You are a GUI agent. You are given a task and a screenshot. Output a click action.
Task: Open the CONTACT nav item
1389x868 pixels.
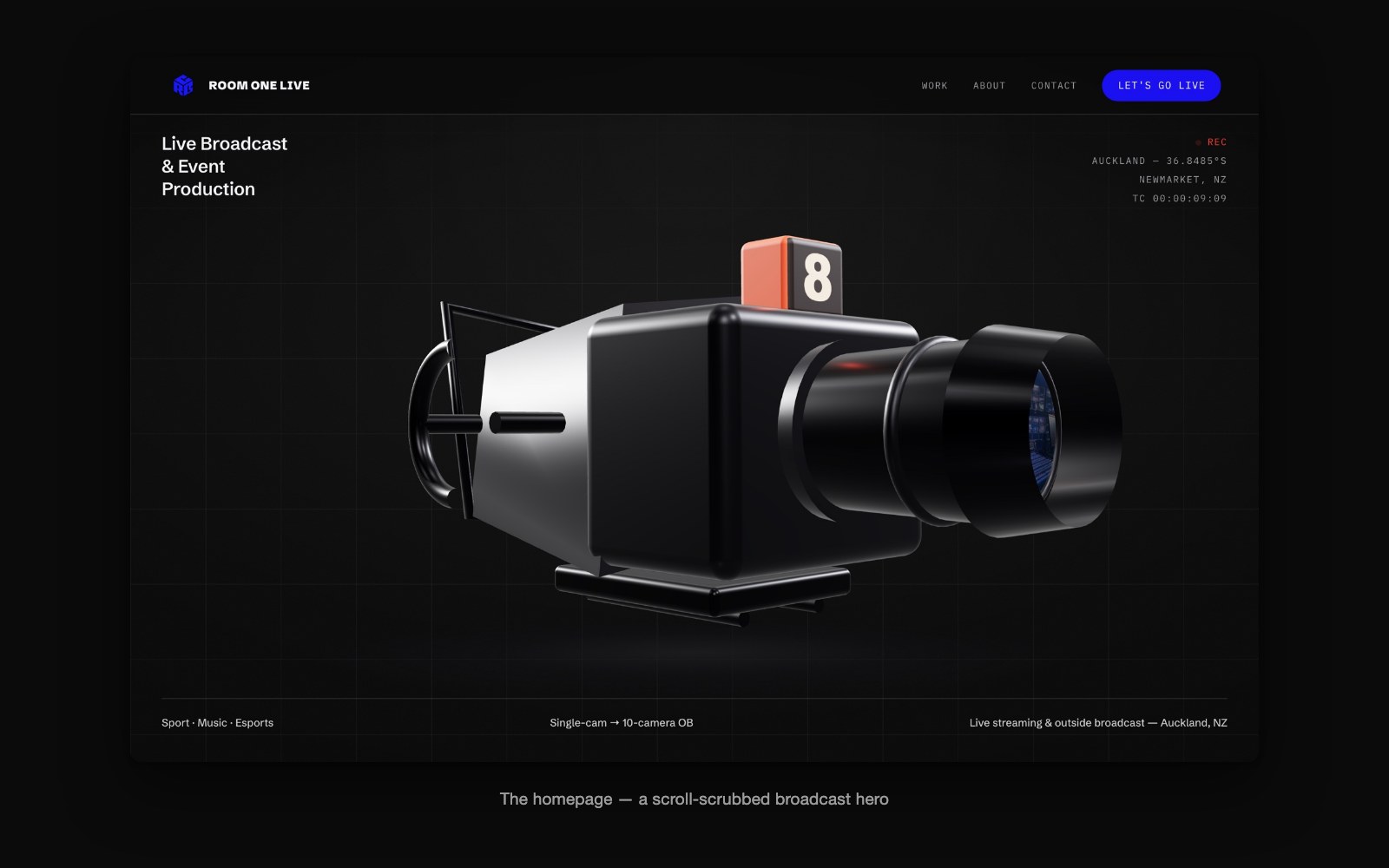coord(1053,86)
